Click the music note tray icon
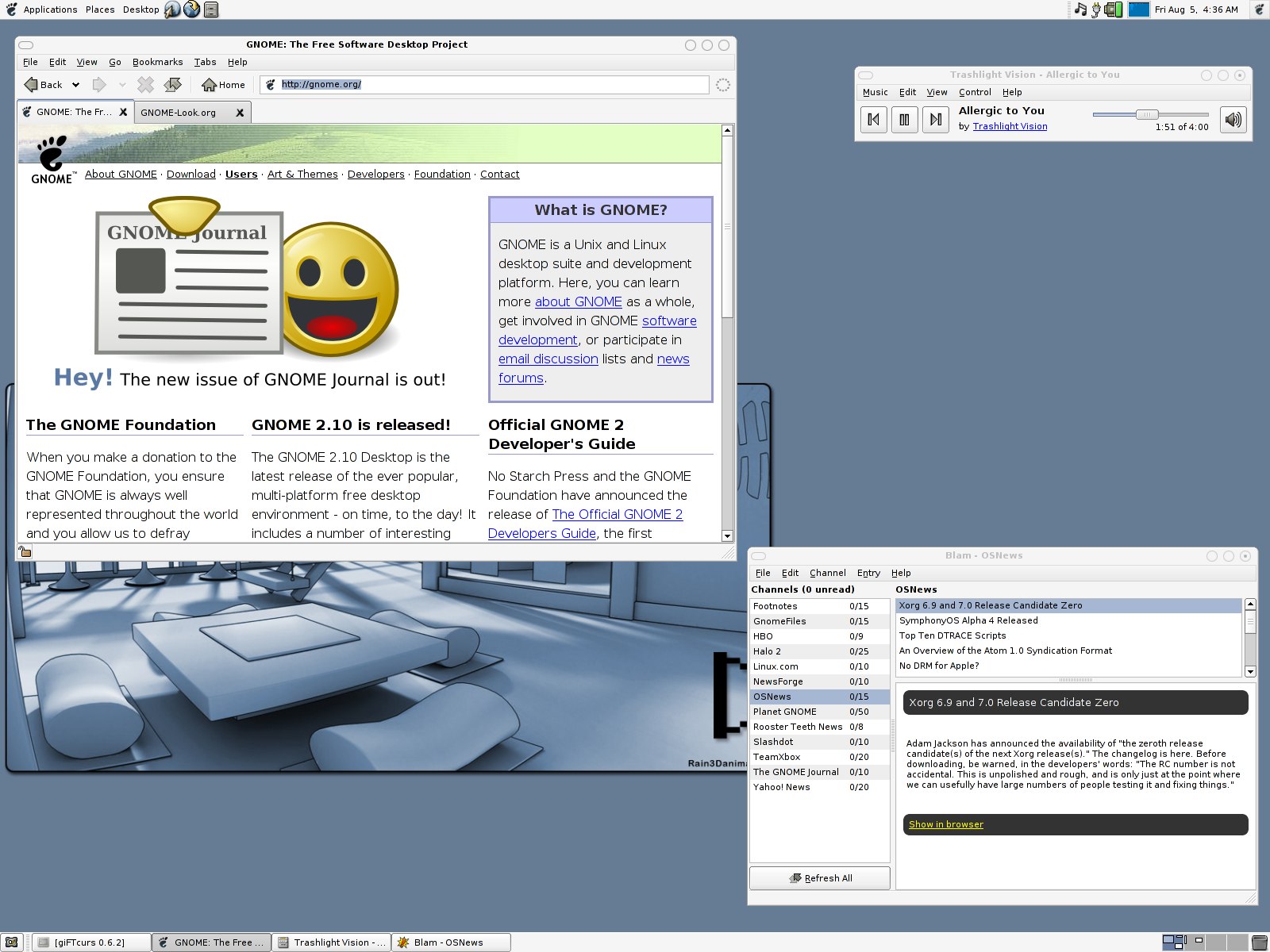Image resolution: width=1270 pixels, height=952 pixels. point(1079,10)
